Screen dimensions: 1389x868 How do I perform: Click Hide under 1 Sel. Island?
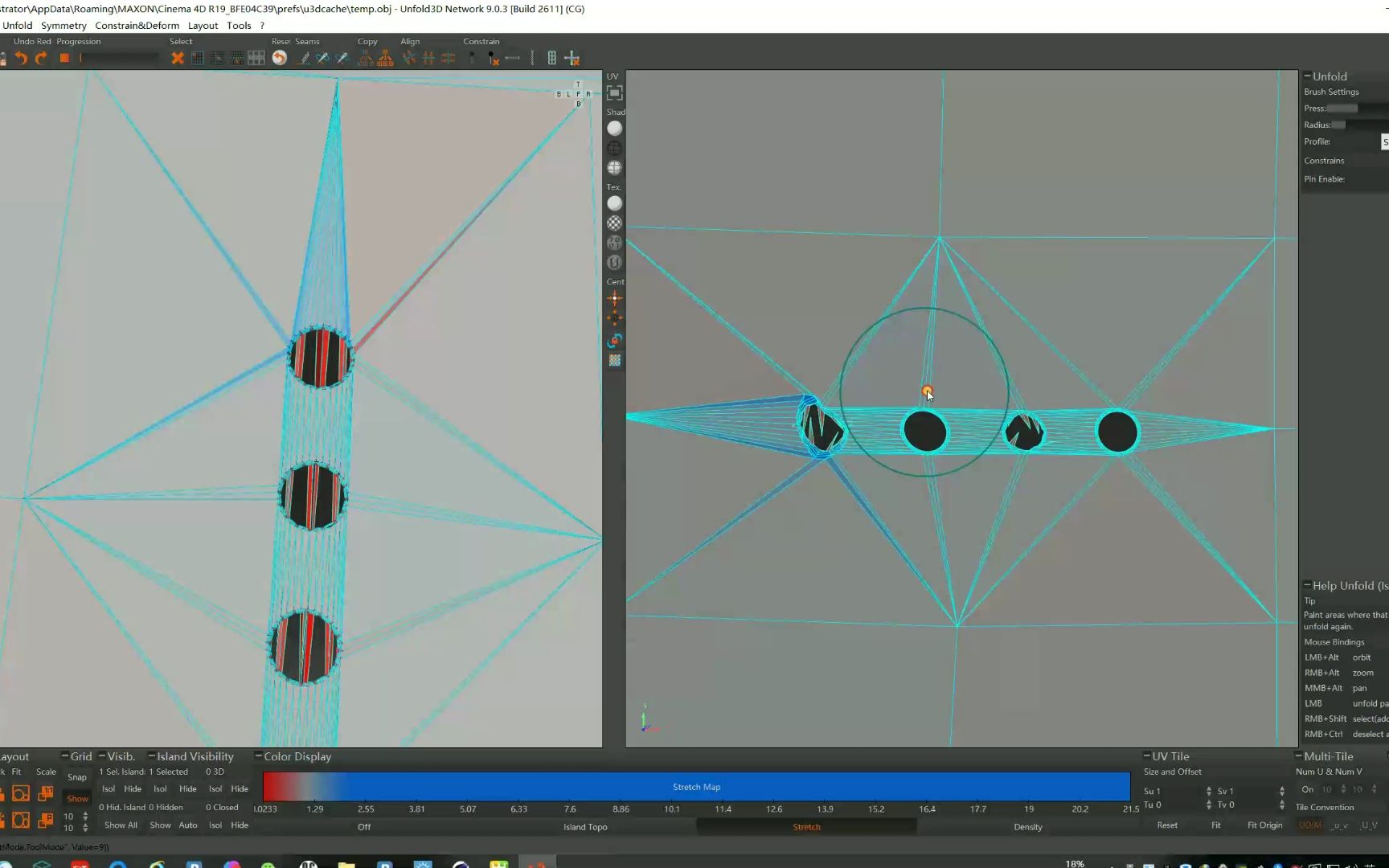coord(133,789)
